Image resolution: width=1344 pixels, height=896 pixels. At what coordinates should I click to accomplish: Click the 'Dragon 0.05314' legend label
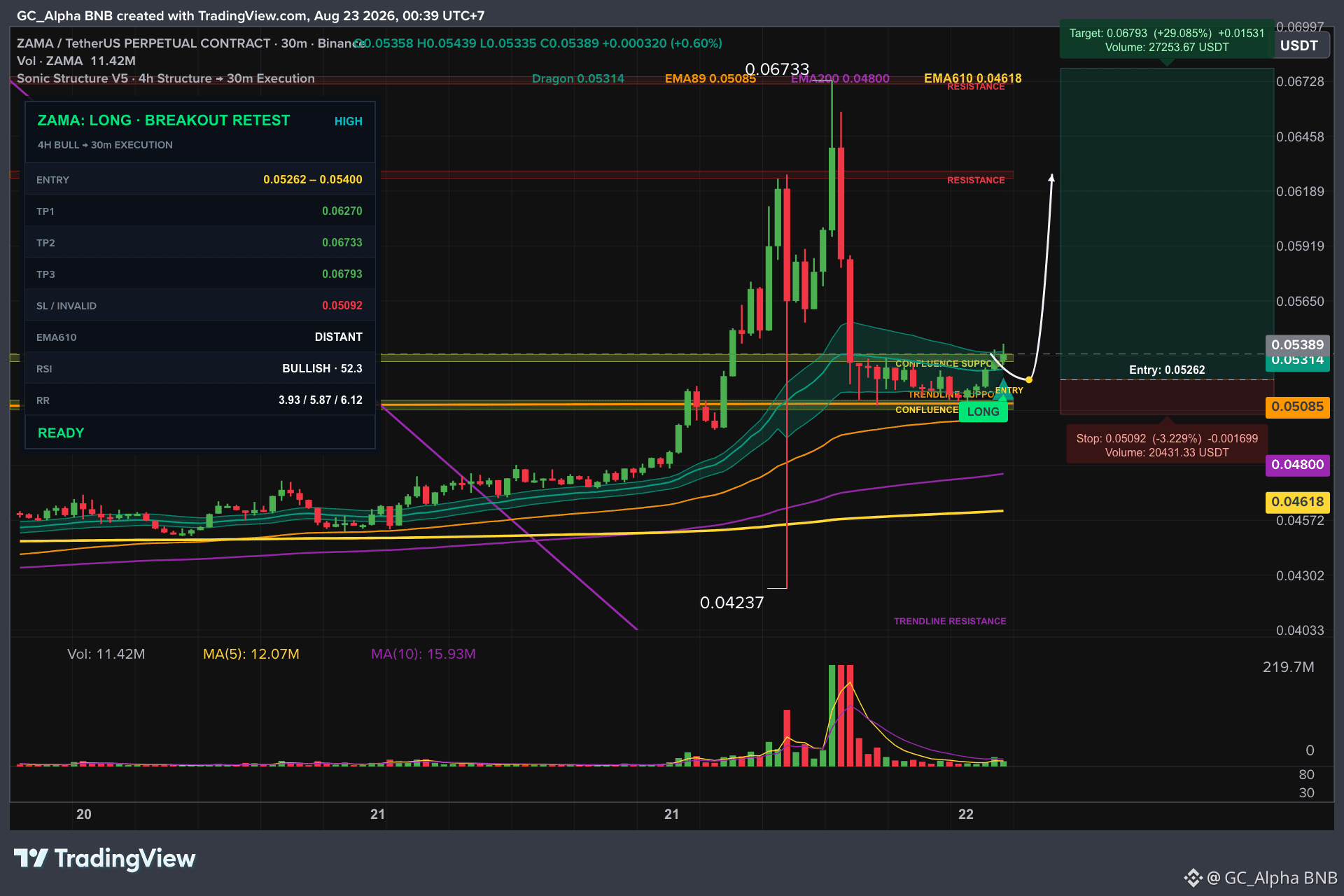point(577,78)
